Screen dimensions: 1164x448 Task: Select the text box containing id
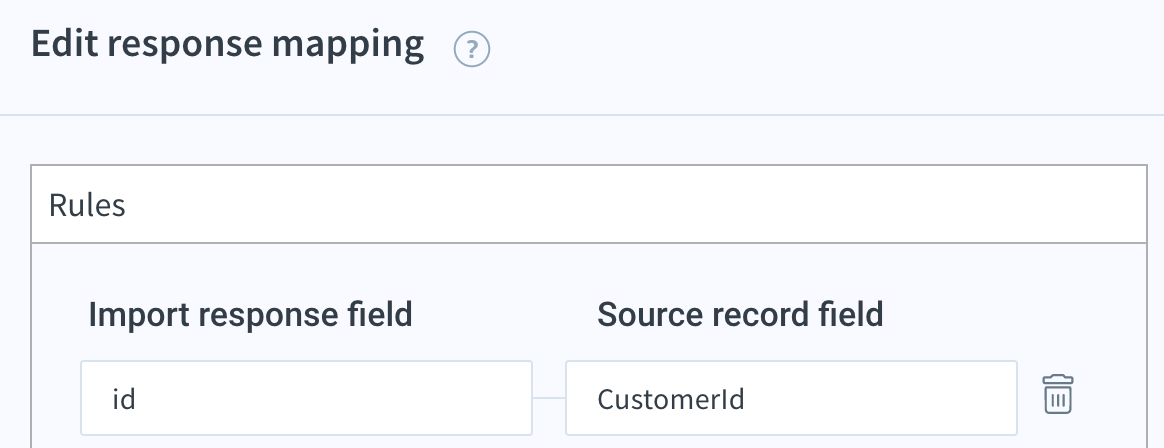[307, 398]
